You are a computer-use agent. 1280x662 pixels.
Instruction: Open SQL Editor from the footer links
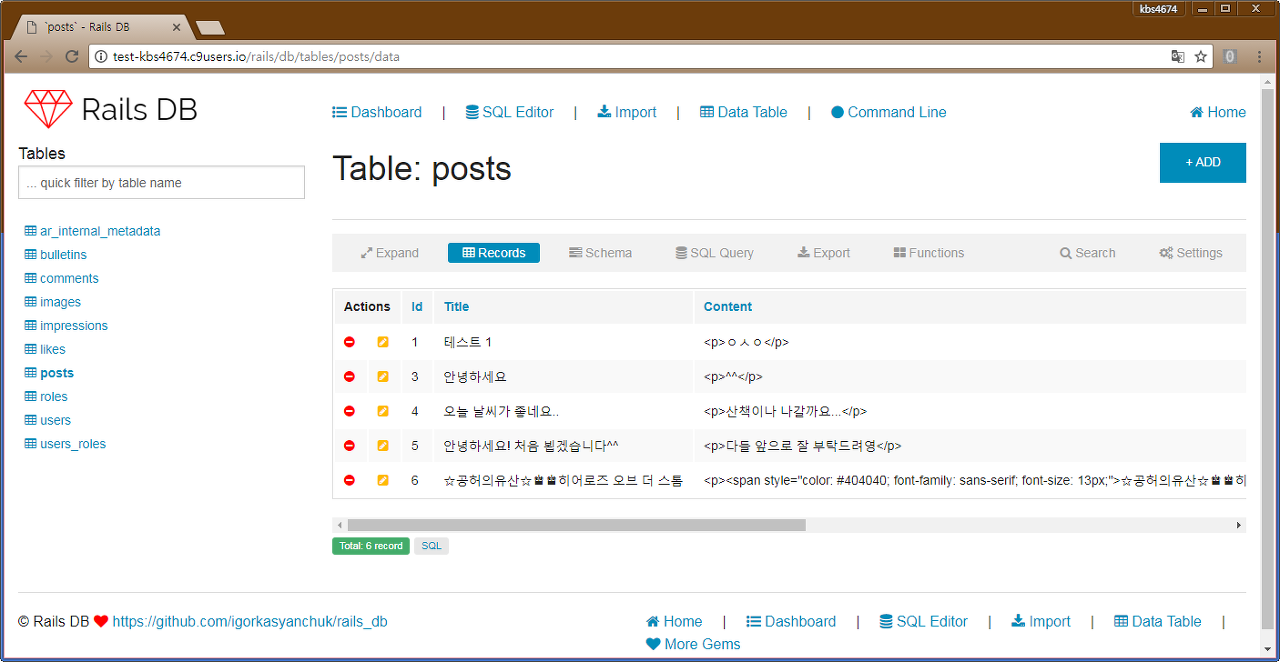click(924, 622)
